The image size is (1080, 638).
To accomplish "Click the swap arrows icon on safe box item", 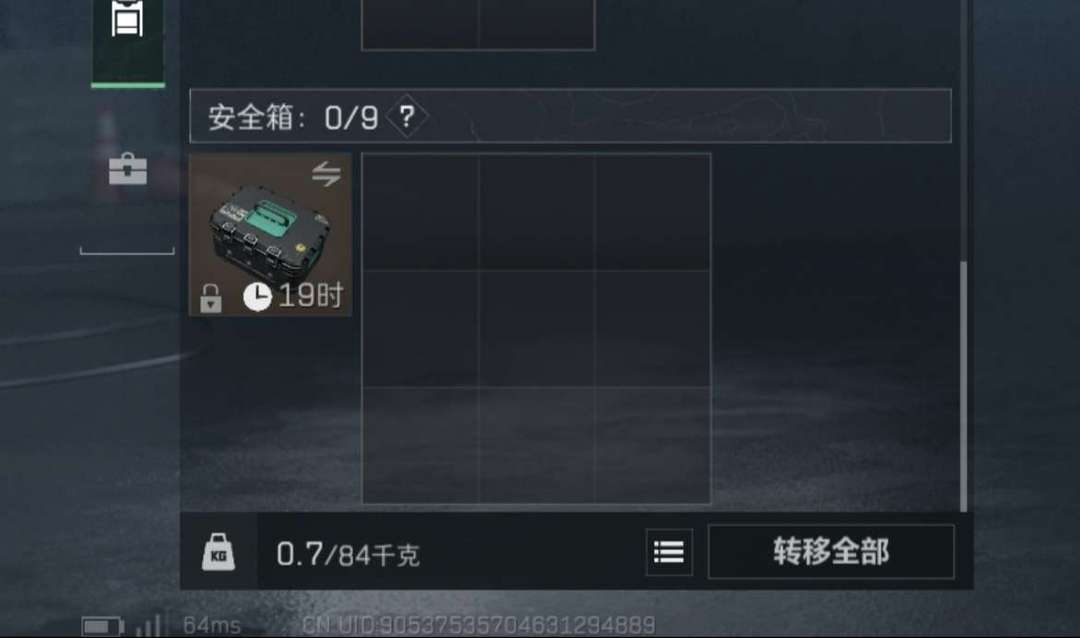I will point(326,174).
